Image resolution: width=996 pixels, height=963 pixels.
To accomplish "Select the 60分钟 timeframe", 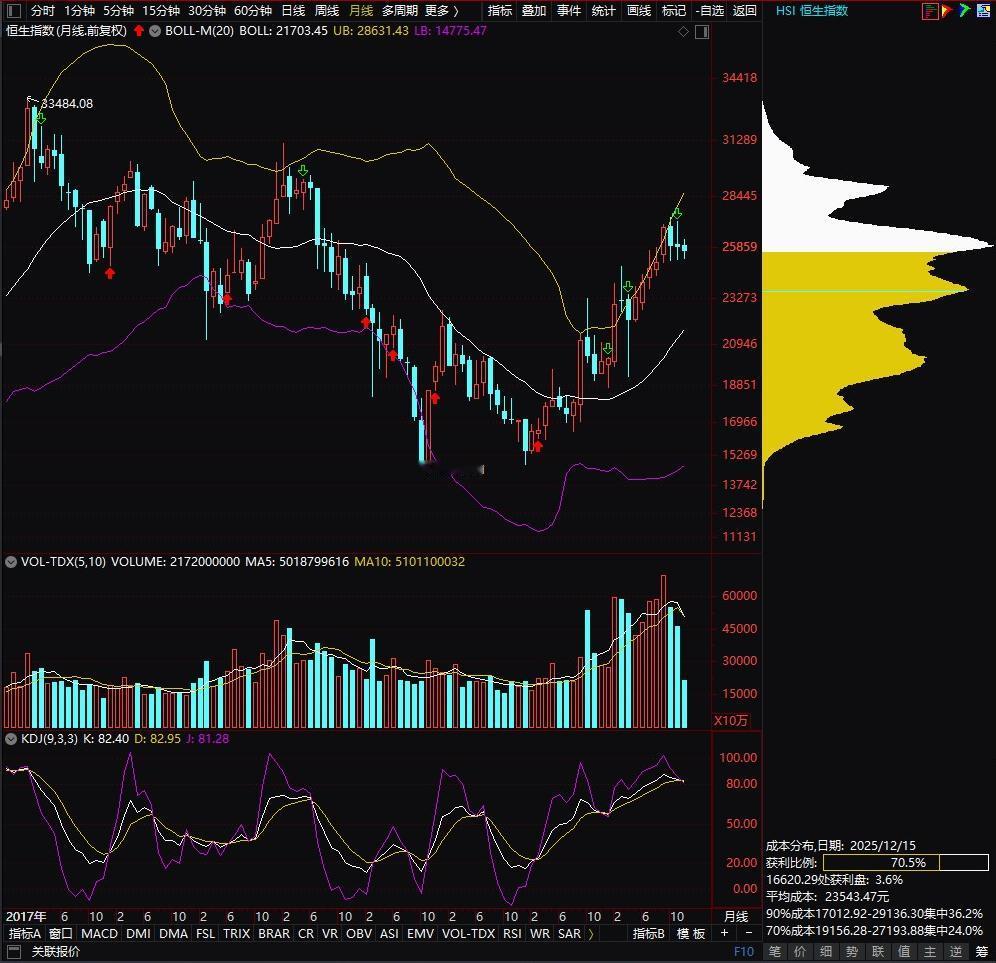I will (253, 11).
